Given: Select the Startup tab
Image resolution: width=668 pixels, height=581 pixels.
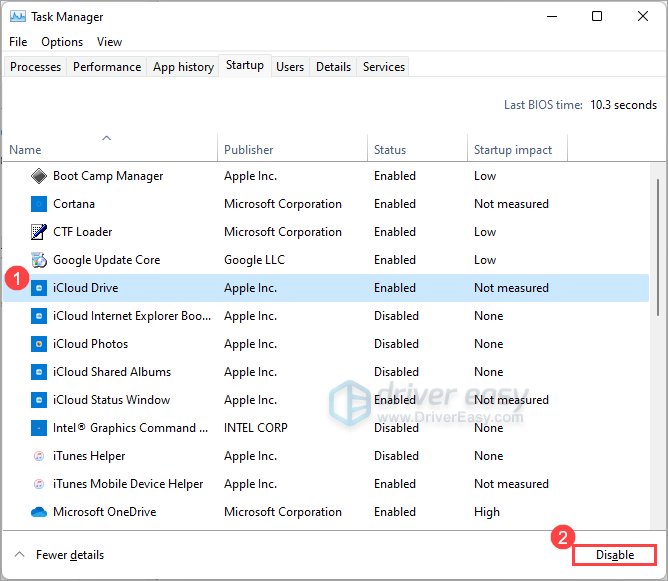Looking at the screenshot, I should coord(245,65).
